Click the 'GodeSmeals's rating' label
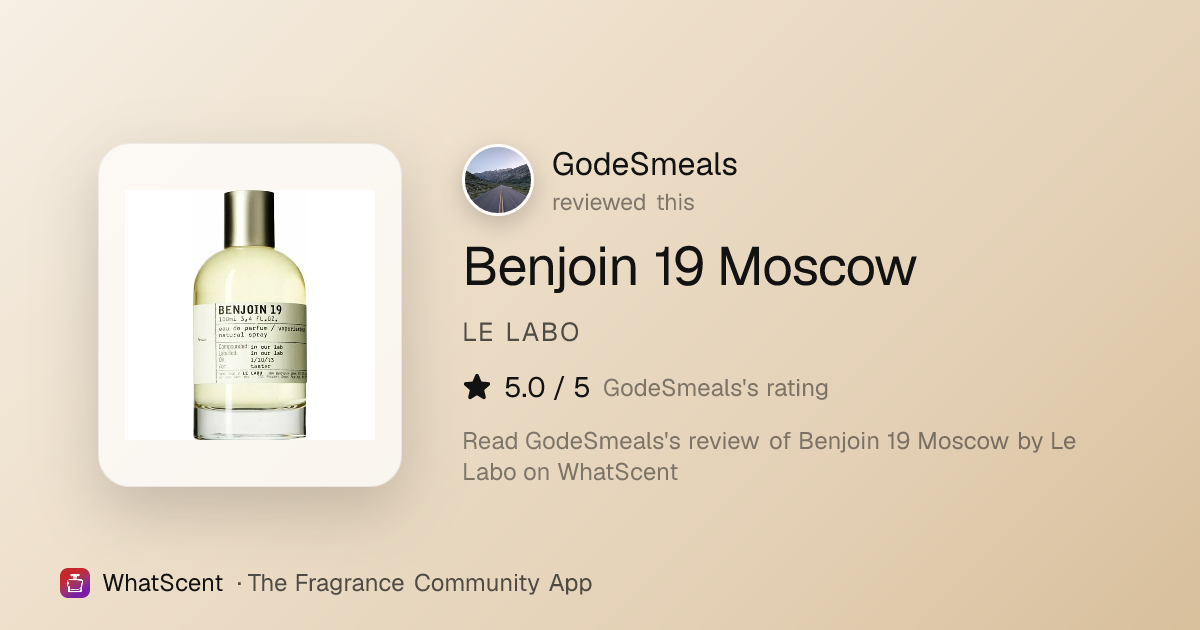The width and height of the screenshot is (1200, 630). pyautogui.click(x=716, y=388)
